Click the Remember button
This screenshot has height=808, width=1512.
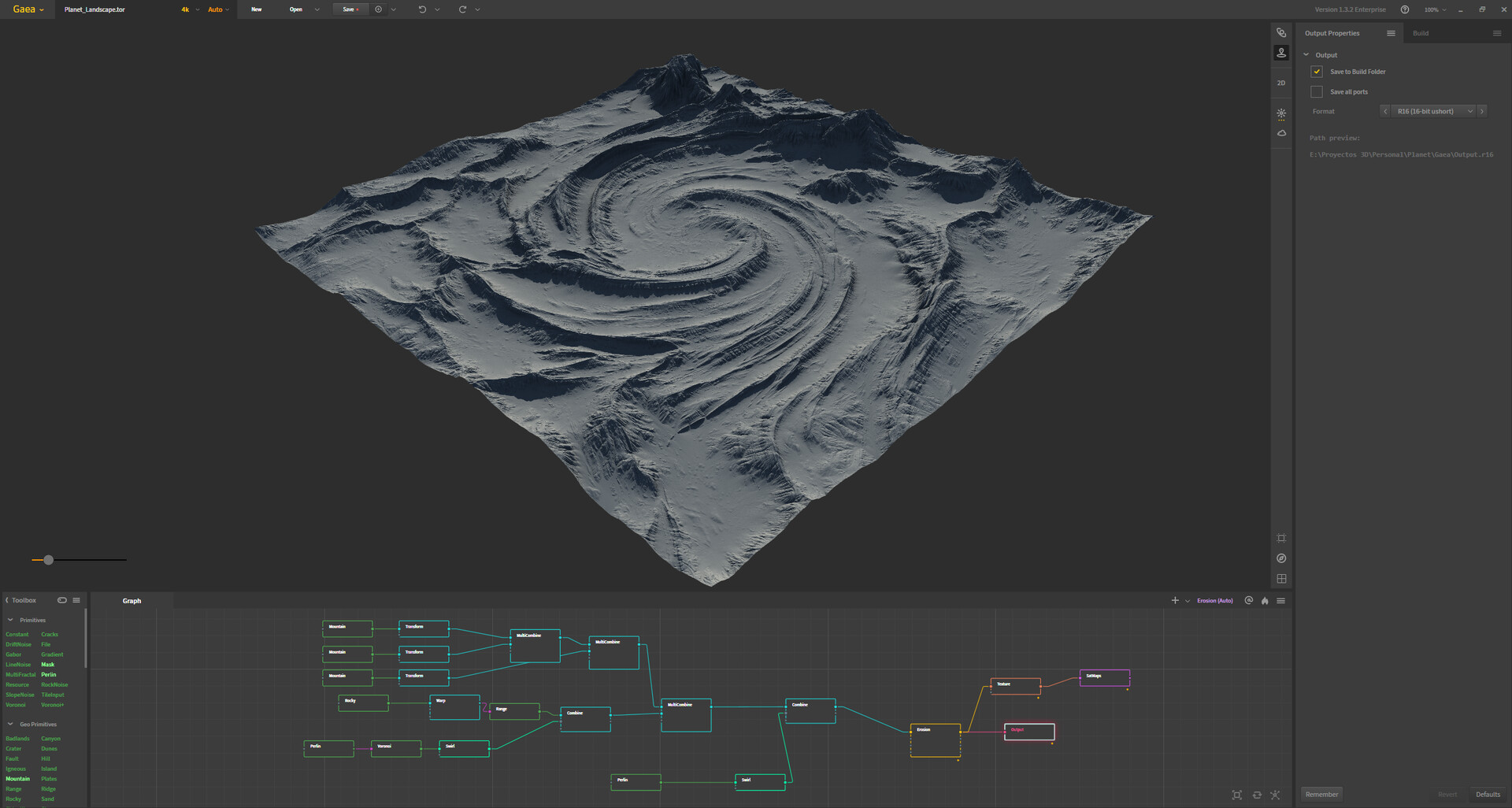[1321, 795]
